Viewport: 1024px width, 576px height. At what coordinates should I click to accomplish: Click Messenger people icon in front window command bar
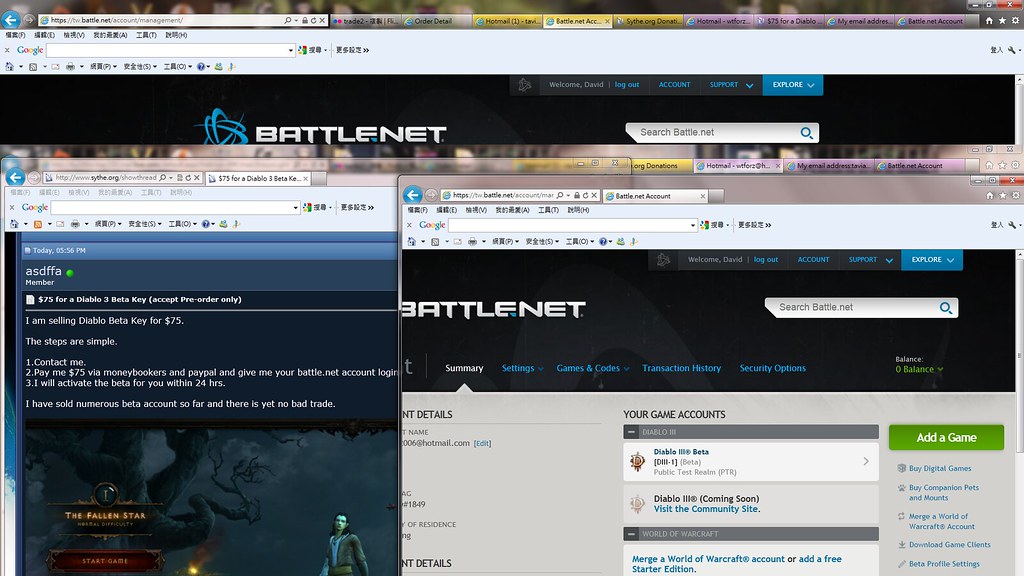pos(620,242)
